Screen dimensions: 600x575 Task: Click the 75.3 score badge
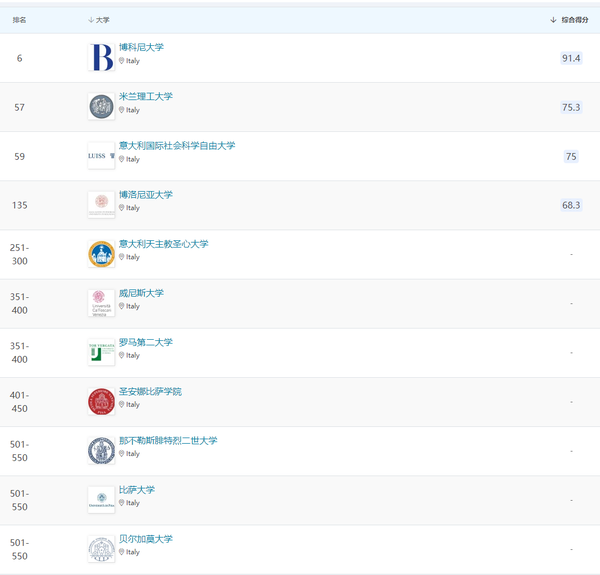[x=571, y=107]
